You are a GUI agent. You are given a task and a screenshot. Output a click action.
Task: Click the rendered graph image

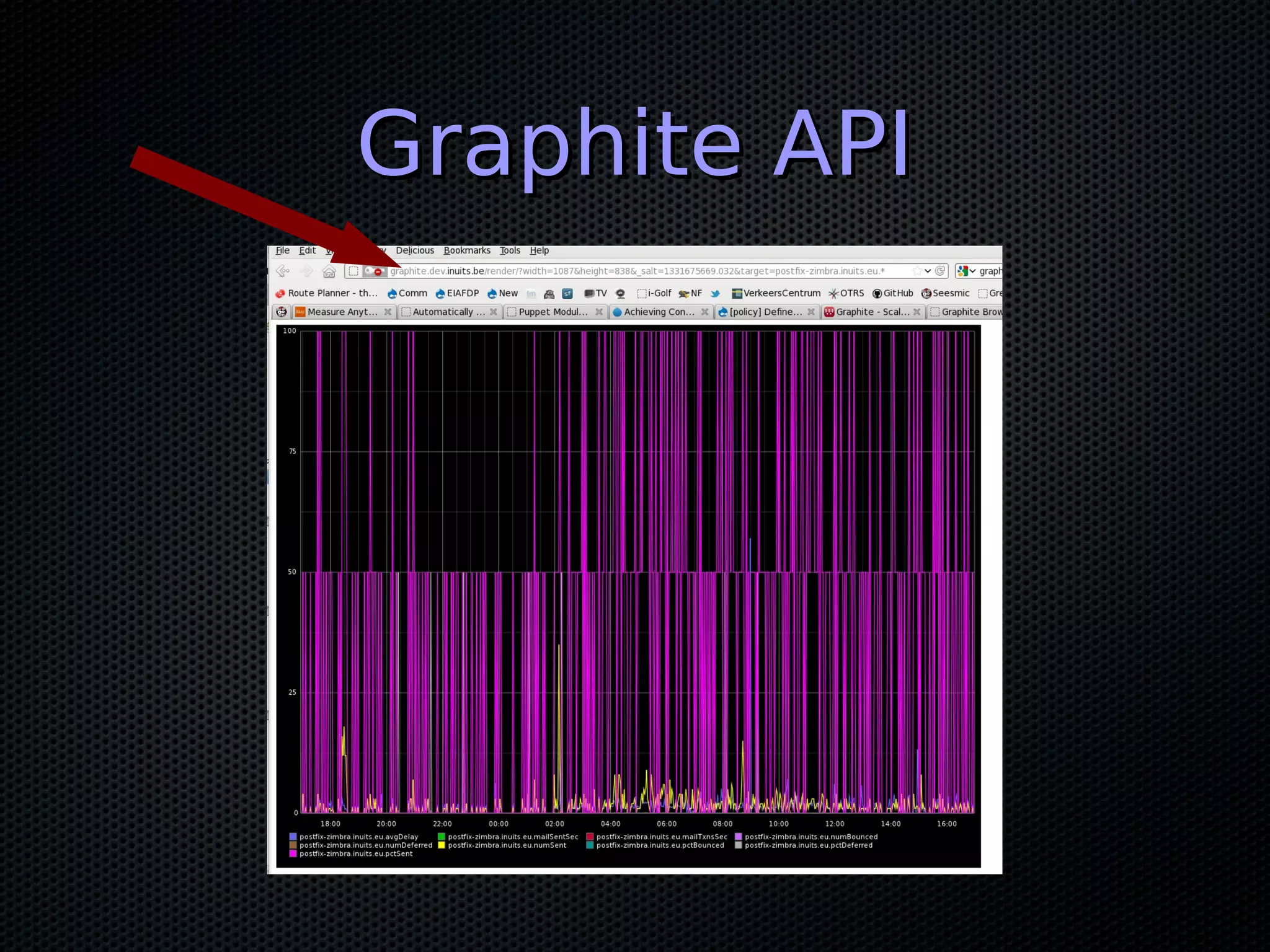(x=628, y=596)
